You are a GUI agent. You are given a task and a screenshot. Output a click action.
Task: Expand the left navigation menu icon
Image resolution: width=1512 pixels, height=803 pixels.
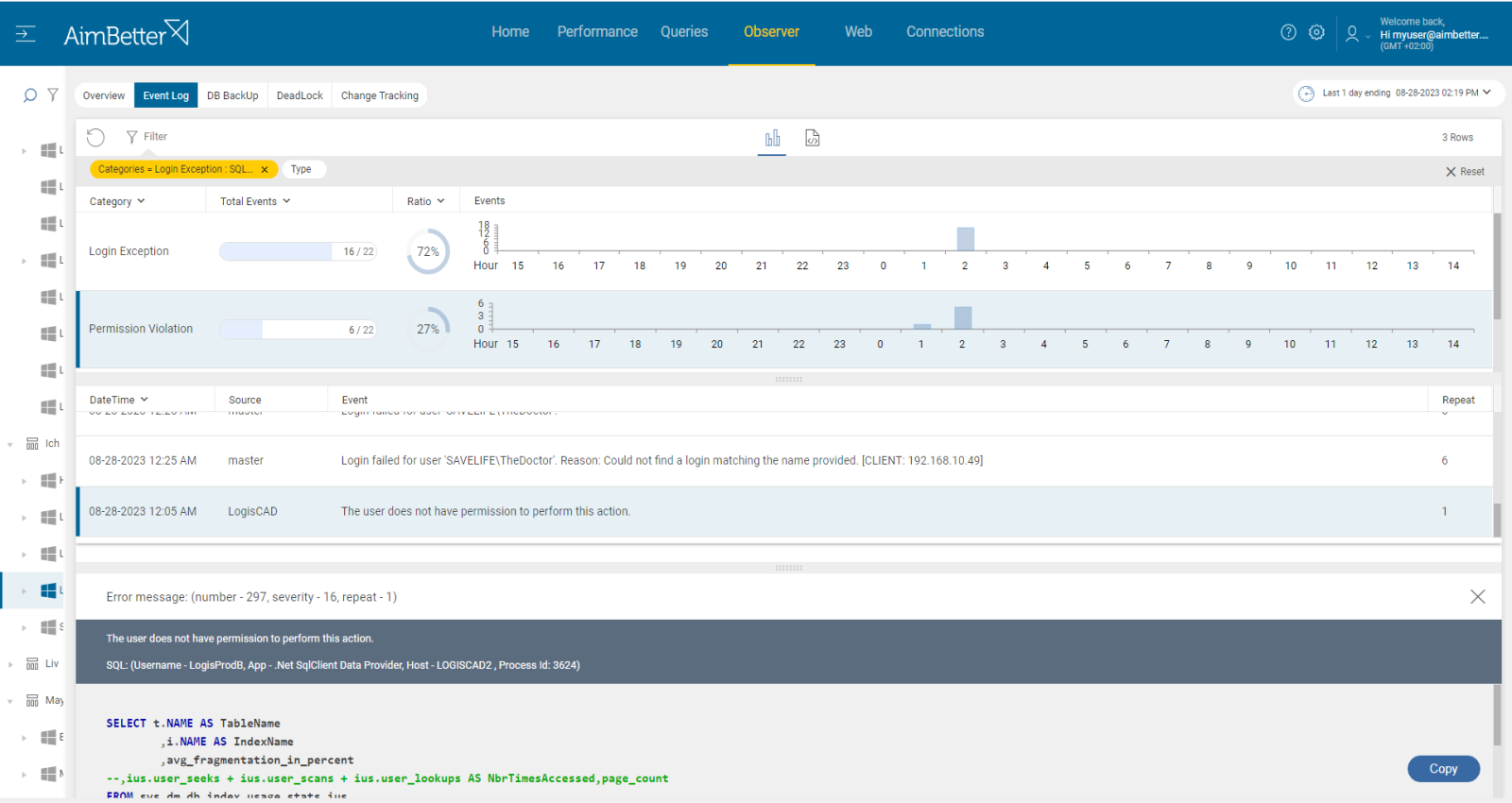coord(26,34)
